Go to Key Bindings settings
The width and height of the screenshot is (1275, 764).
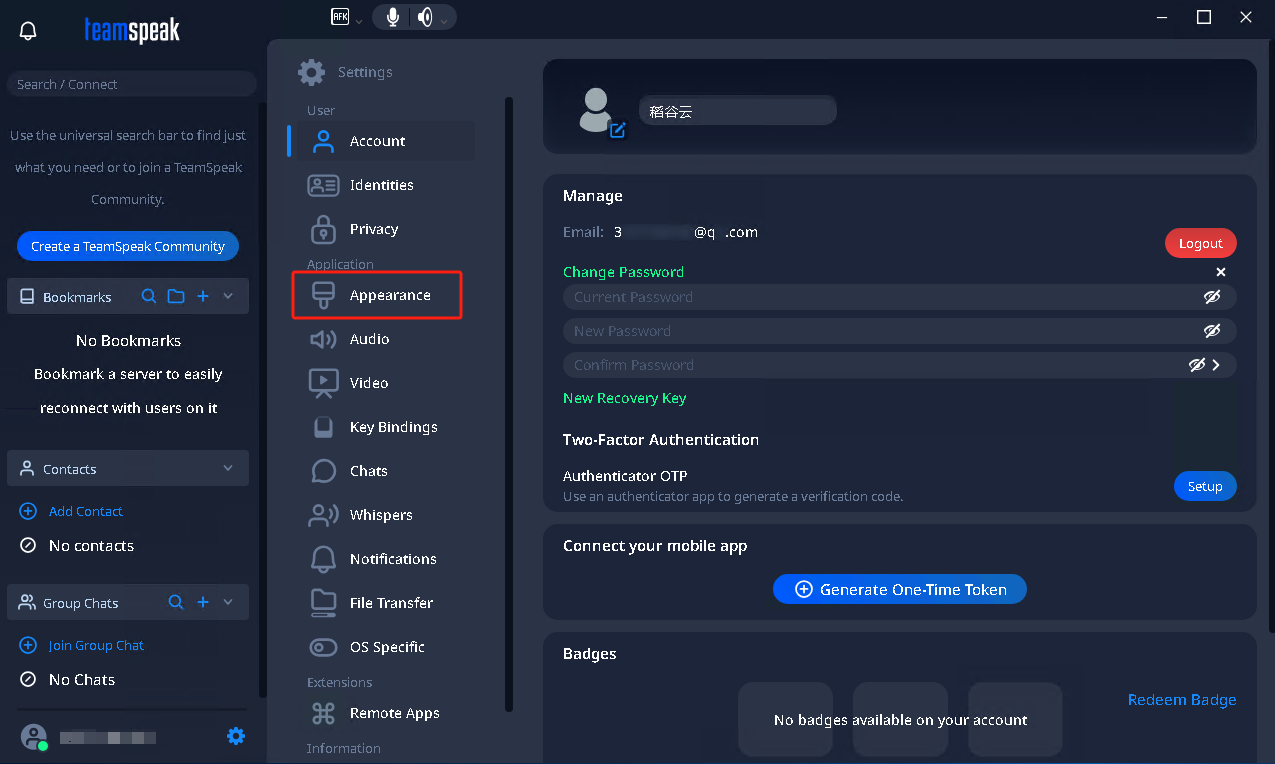[393, 427]
